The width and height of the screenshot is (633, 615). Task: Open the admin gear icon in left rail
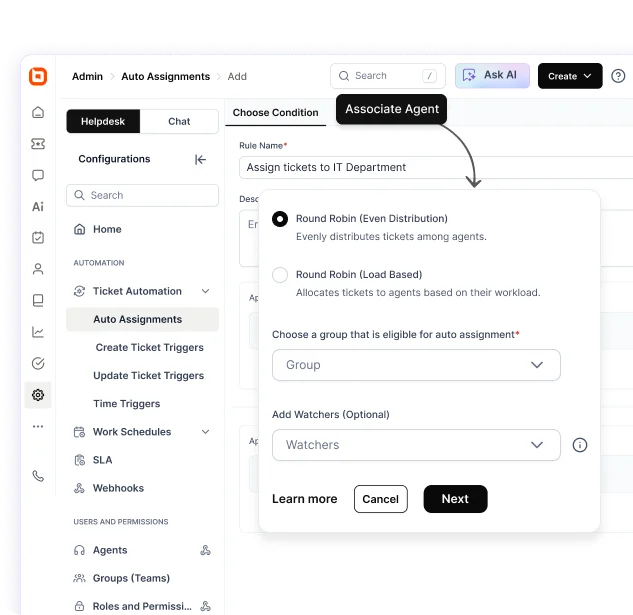coord(38,395)
